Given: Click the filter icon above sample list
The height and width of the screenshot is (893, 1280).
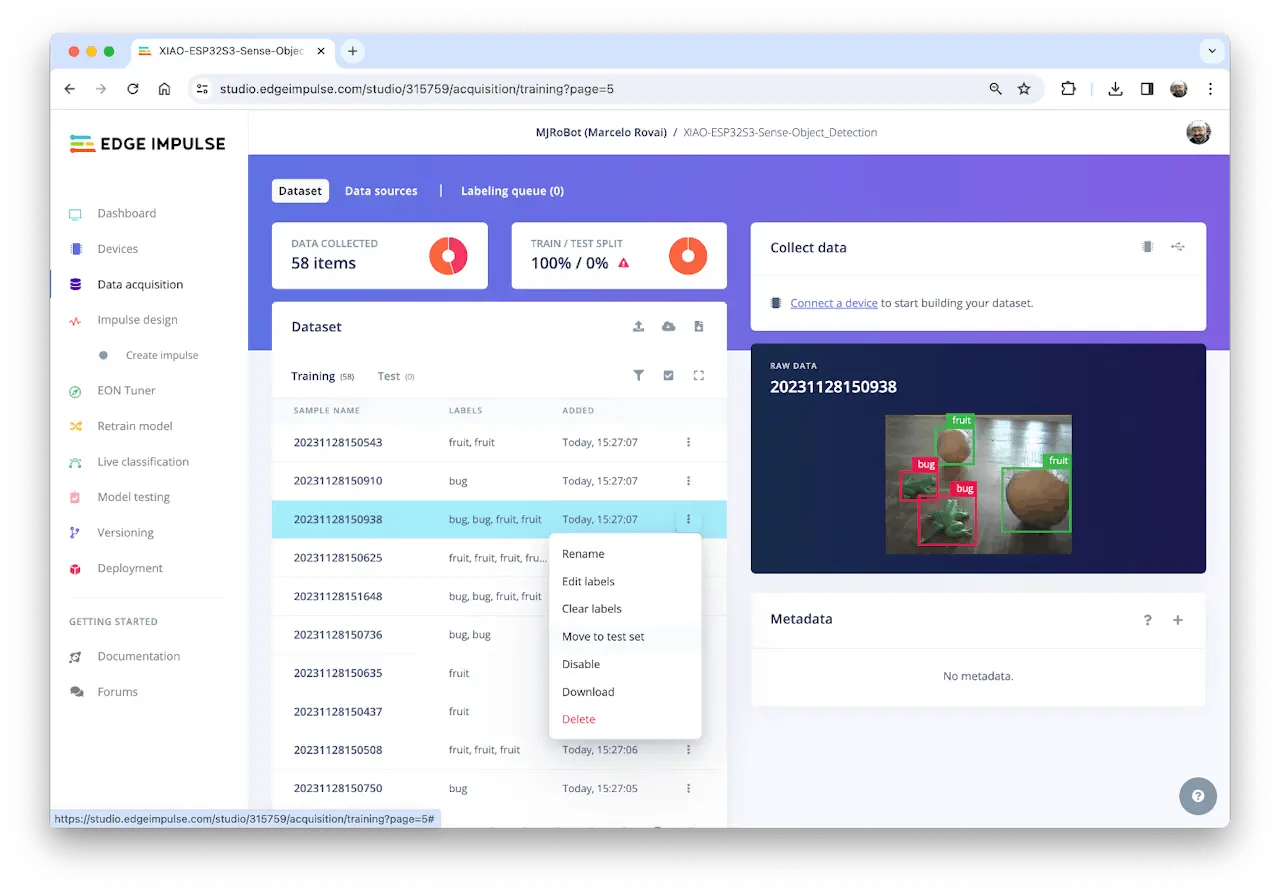Looking at the screenshot, I should (x=638, y=376).
